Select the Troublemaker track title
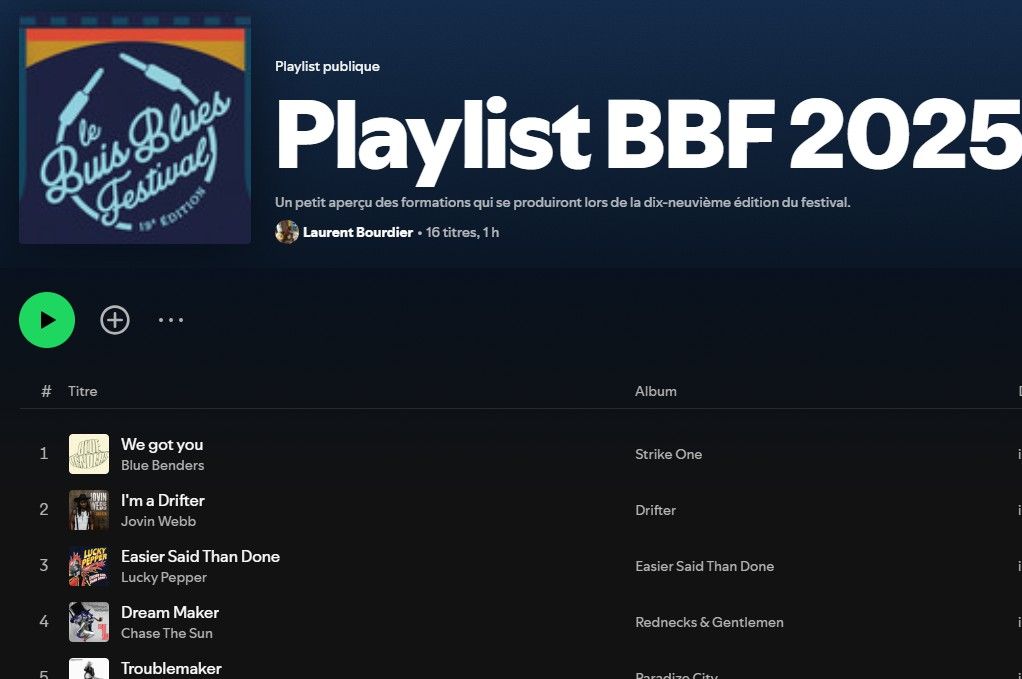Viewport: 1022px width, 679px height. point(171,669)
